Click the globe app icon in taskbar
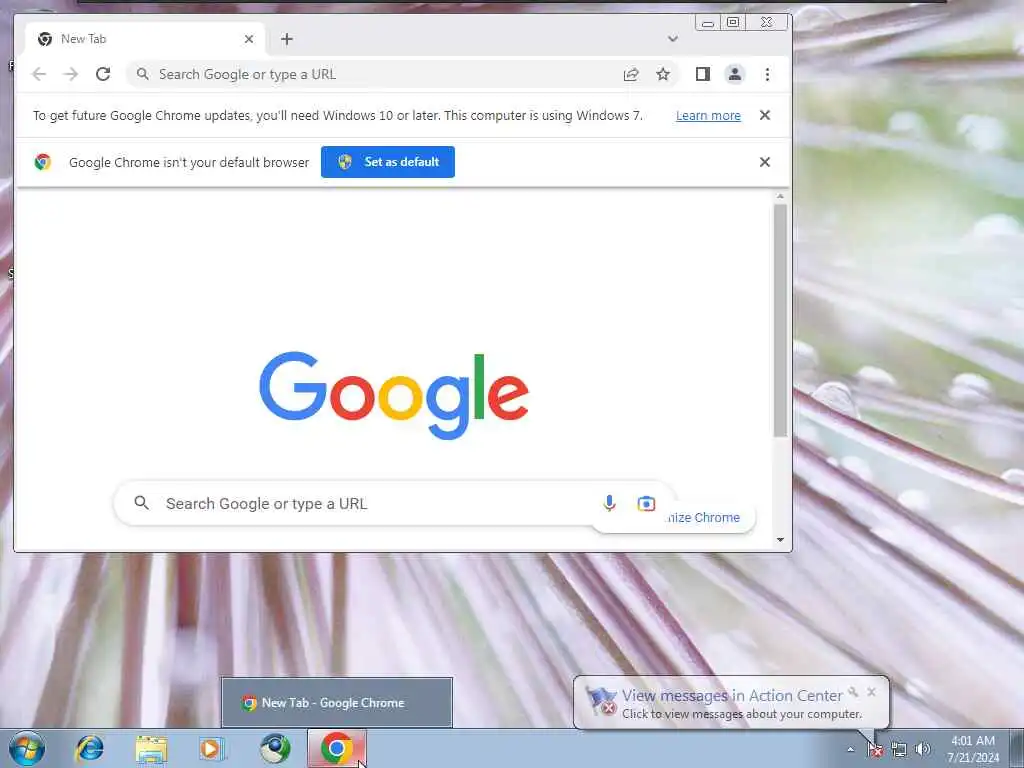The height and width of the screenshot is (768, 1024). point(275,748)
